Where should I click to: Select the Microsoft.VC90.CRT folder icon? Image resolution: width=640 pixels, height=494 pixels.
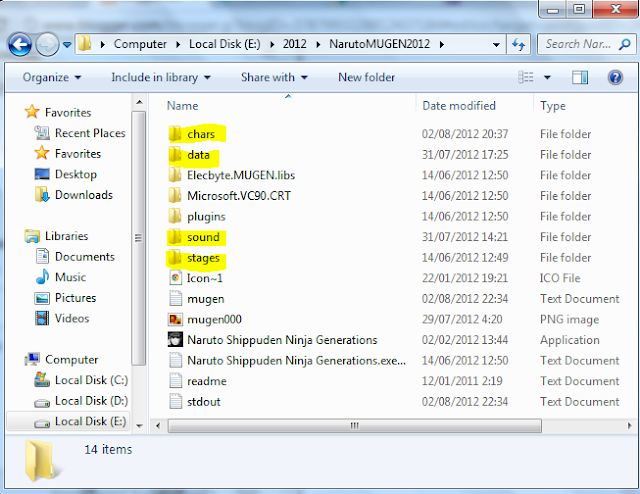[x=175, y=196]
